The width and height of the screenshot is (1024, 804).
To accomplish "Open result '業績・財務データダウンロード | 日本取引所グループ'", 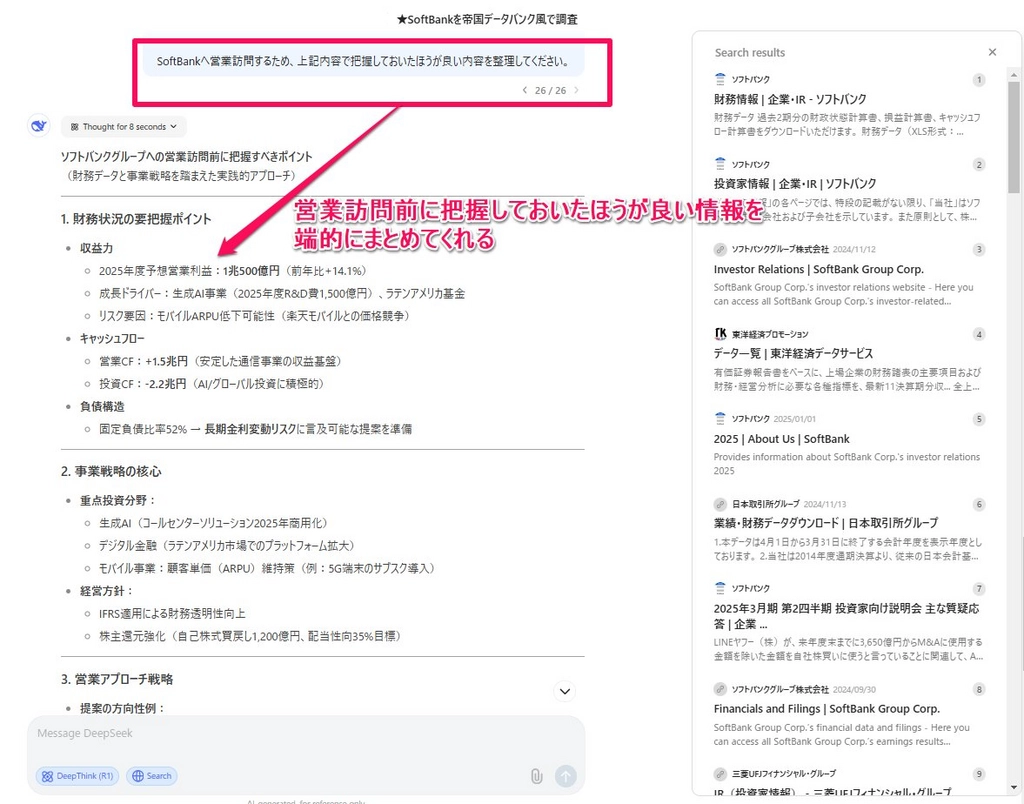I will (825, 523).
